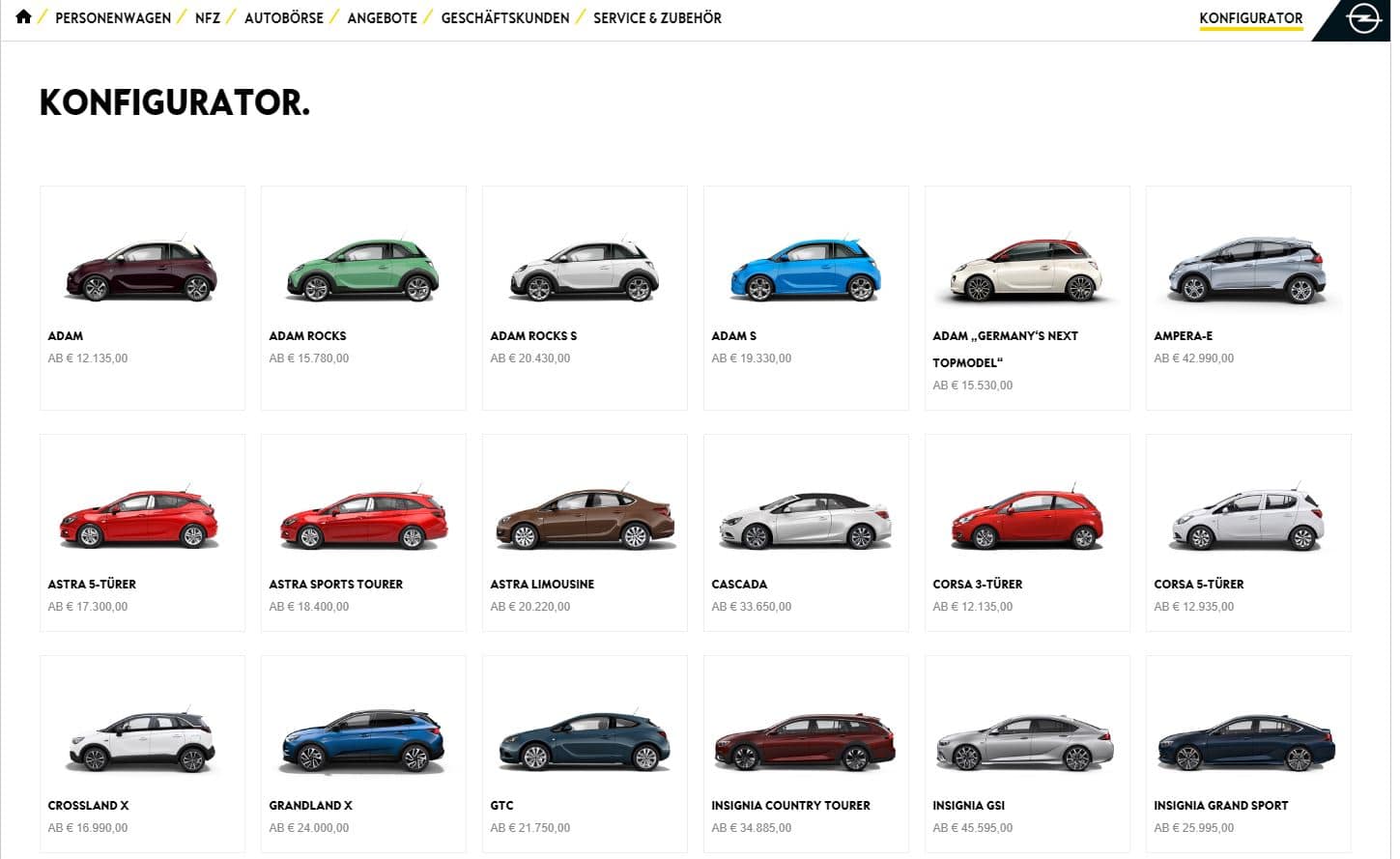Open the CORSA 5-TÜRER model link
This screenshot has width=1400, height=859.
point(1199,585)
